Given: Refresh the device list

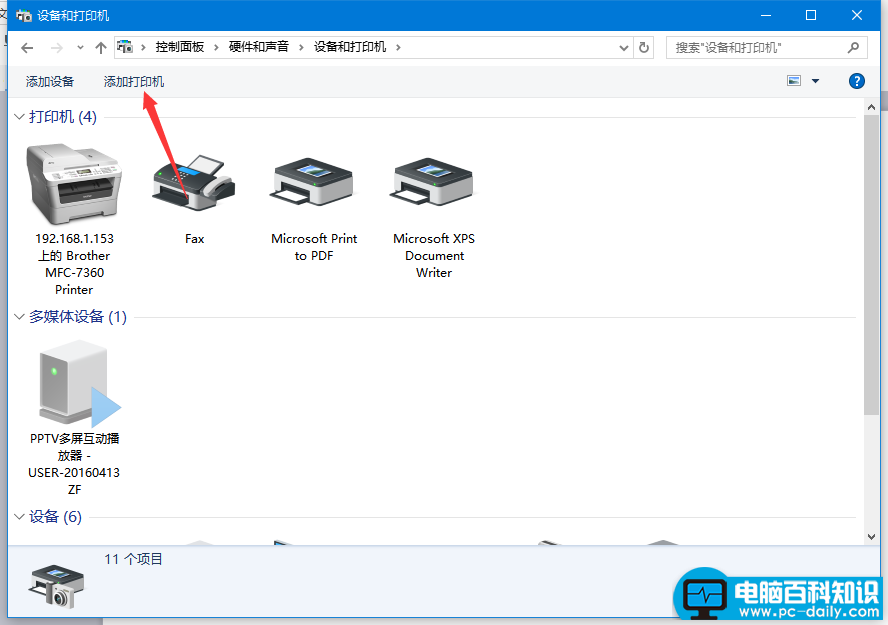Looking at the screenshot, I should (x=644, y=46).
